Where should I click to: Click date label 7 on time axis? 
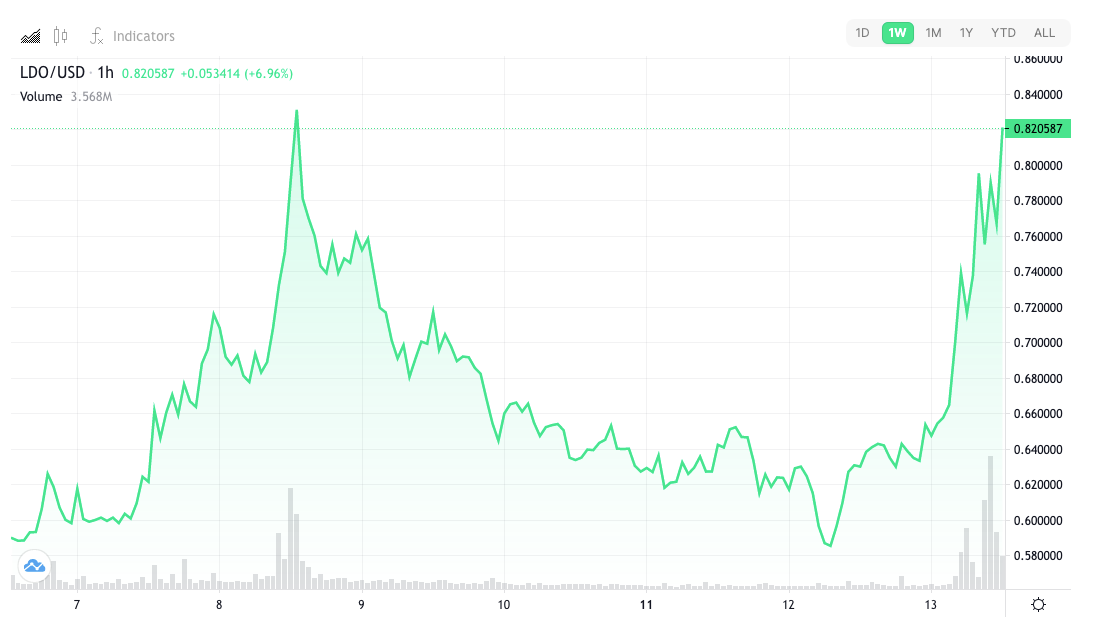77,604
